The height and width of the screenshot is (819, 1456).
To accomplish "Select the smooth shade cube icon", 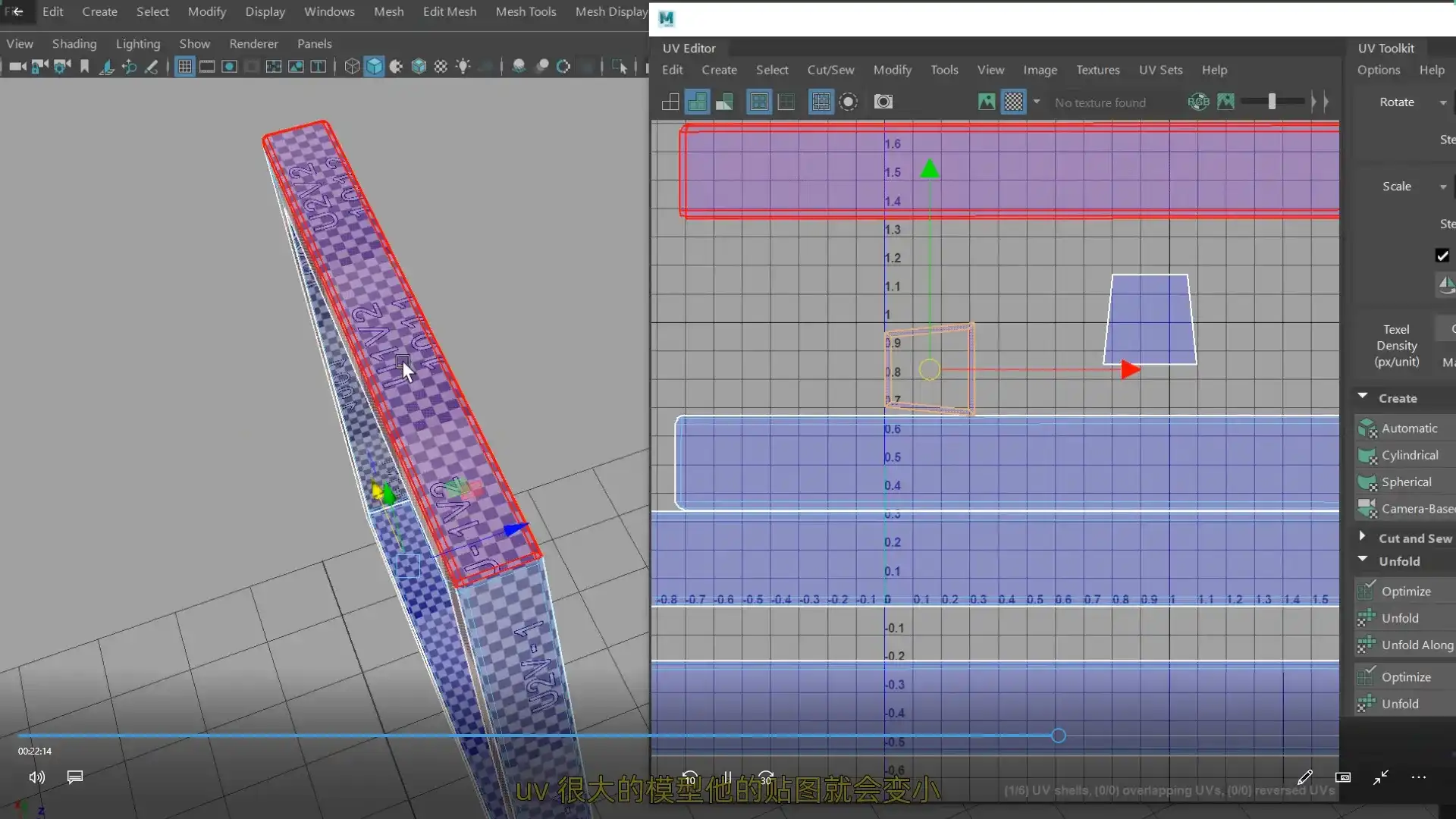I will [375, 67].
